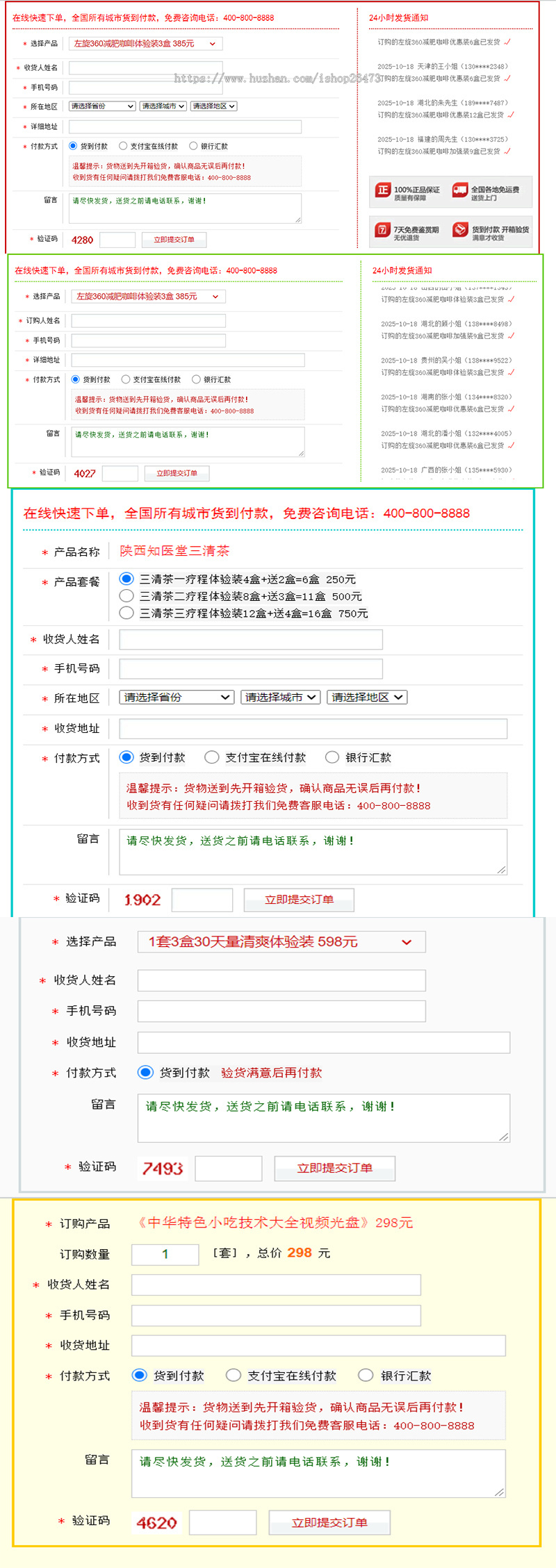This screenshot has height=1568, width=556.
Task: Click notice 广西的张小姐（135****5930）
Action: pos(446,470)
